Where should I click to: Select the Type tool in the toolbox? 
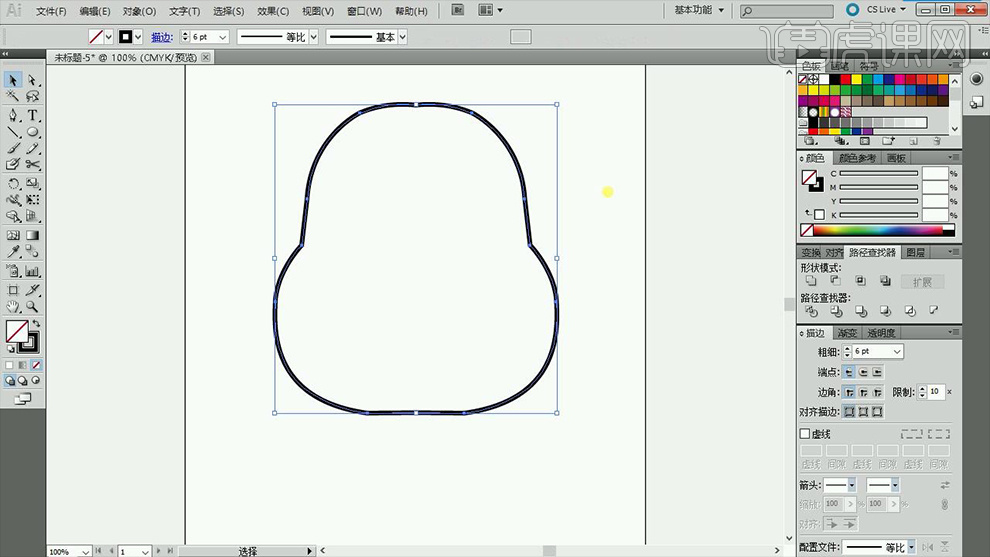(x=33, y=115)
